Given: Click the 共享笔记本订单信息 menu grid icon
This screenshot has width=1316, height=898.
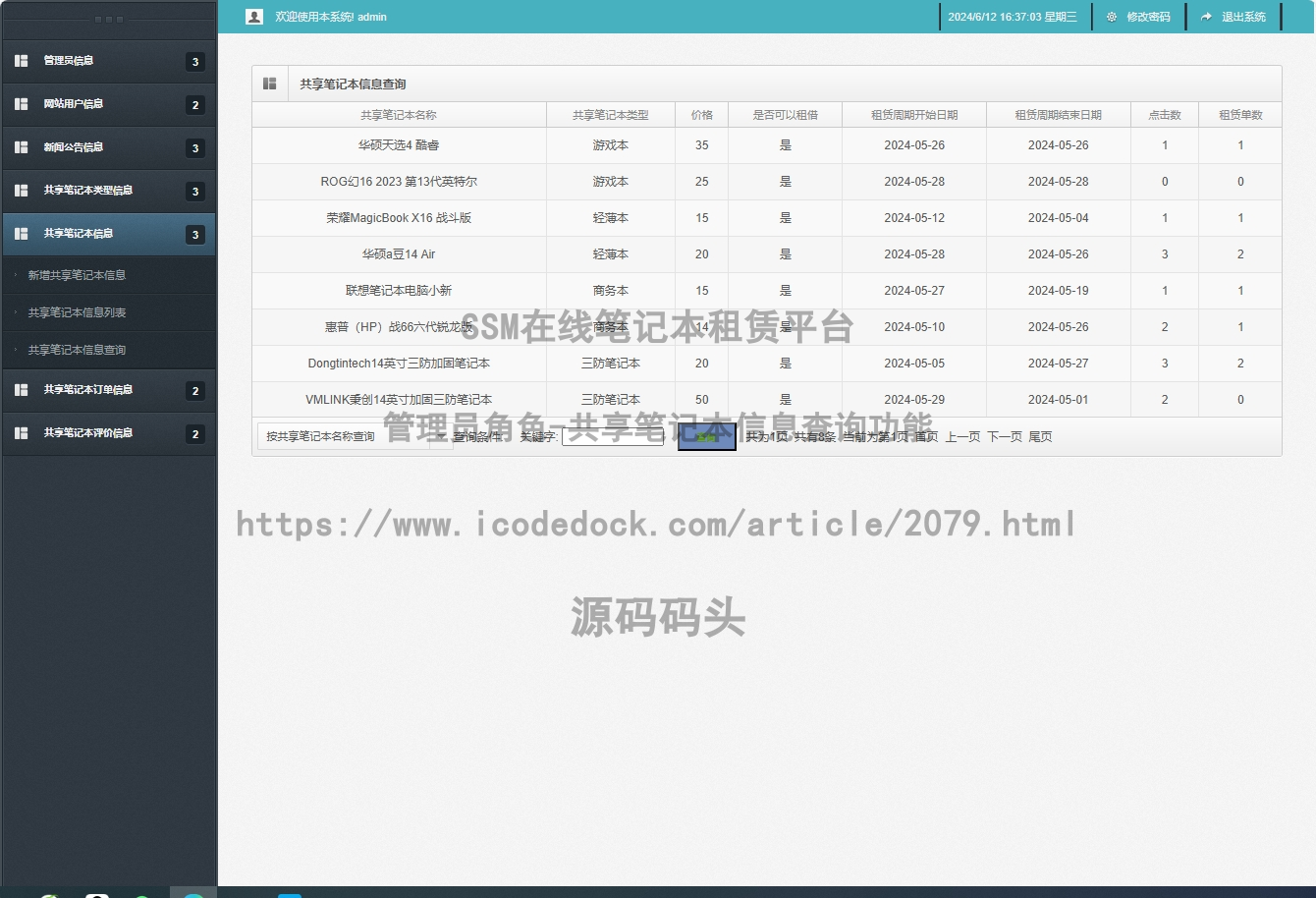Looking at the screenshot, I should pos(22,390).
